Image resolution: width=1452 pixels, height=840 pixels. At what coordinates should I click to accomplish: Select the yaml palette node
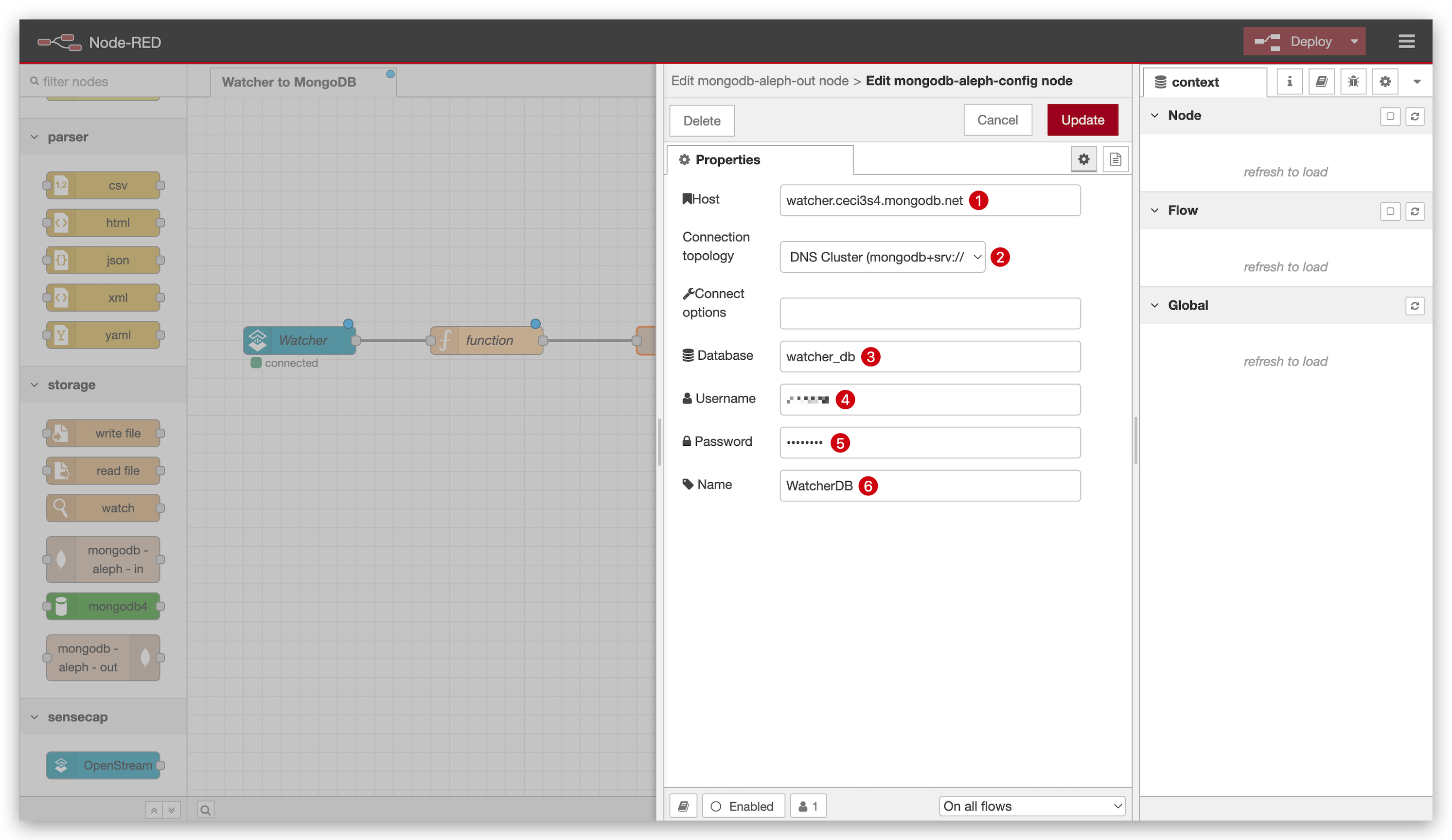click(103, 335)
